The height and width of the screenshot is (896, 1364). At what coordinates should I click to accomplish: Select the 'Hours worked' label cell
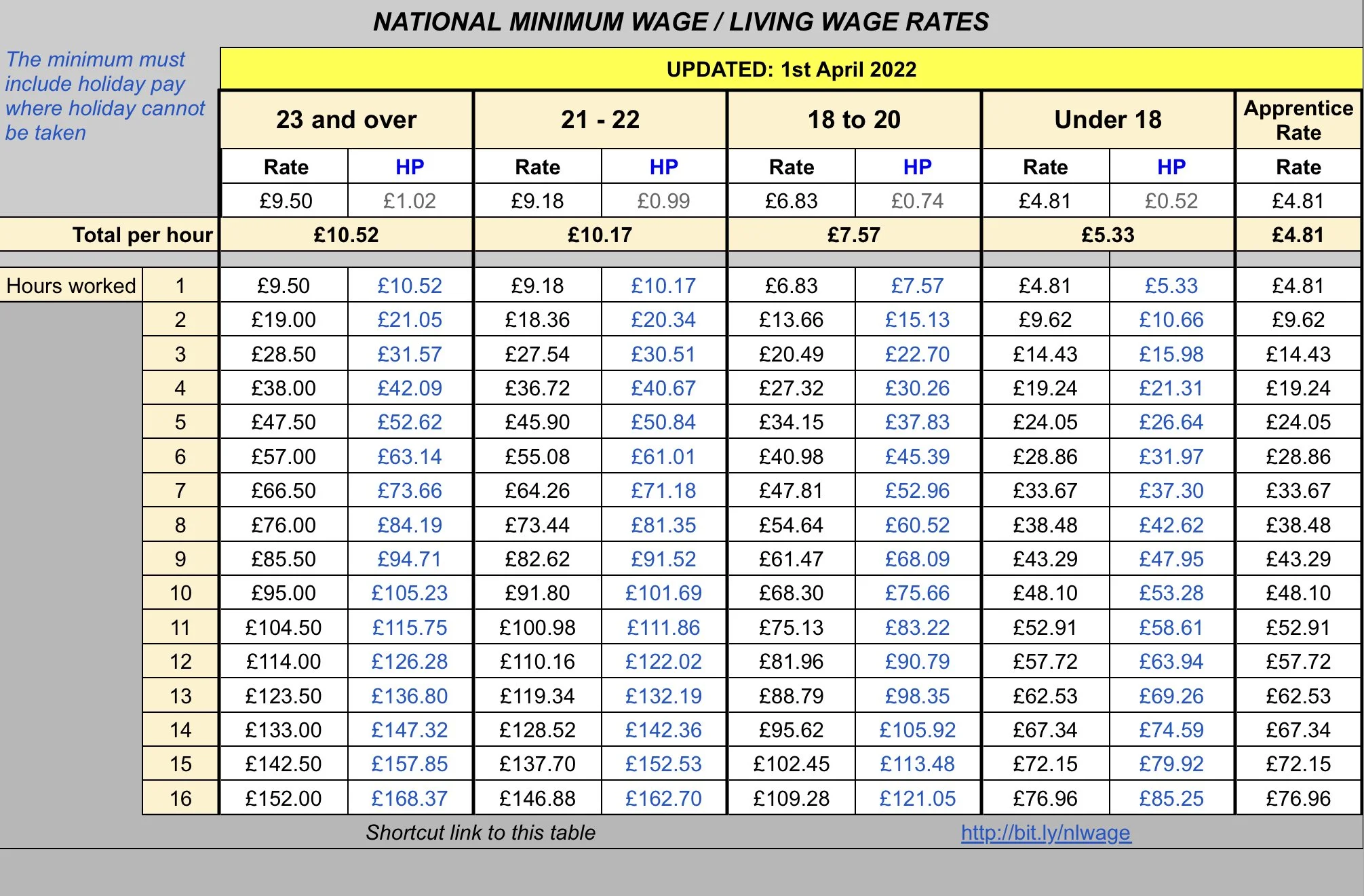click(71, 286)
